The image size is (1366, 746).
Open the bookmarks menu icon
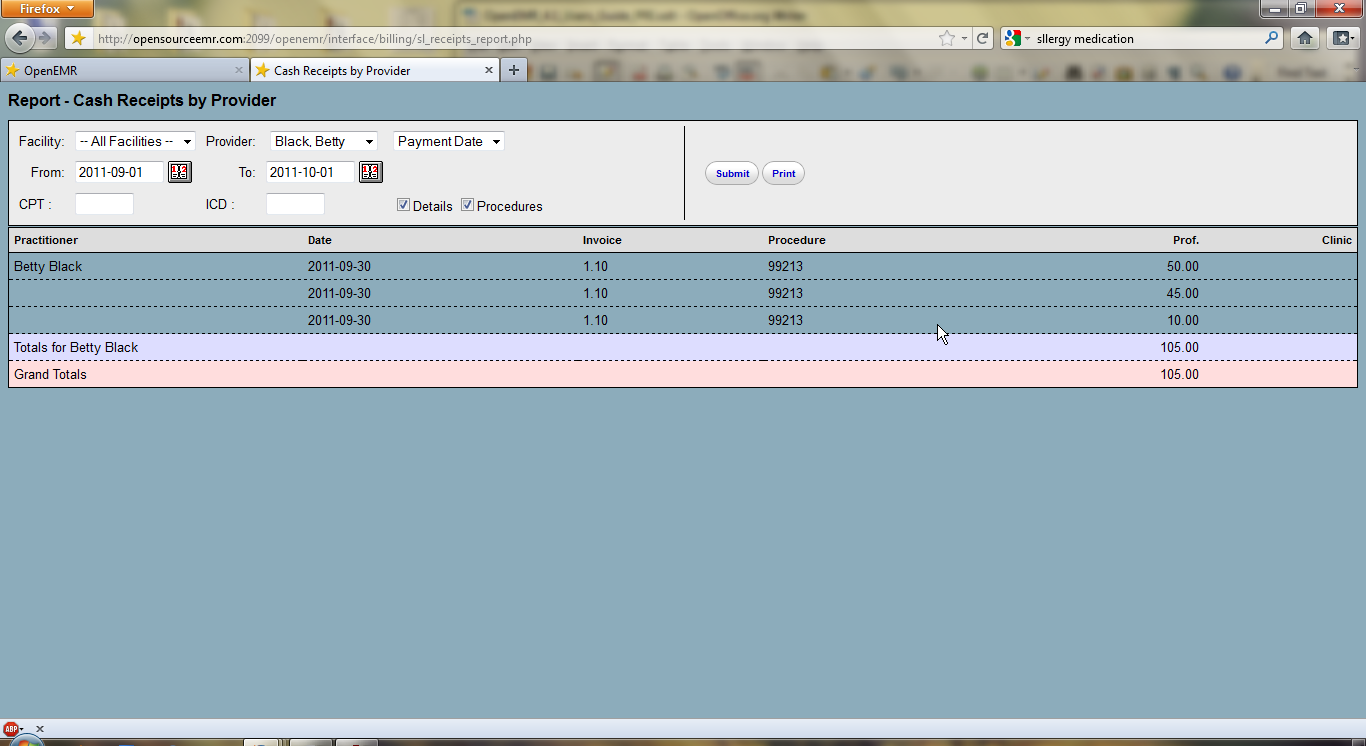(x=1341, y=39)
